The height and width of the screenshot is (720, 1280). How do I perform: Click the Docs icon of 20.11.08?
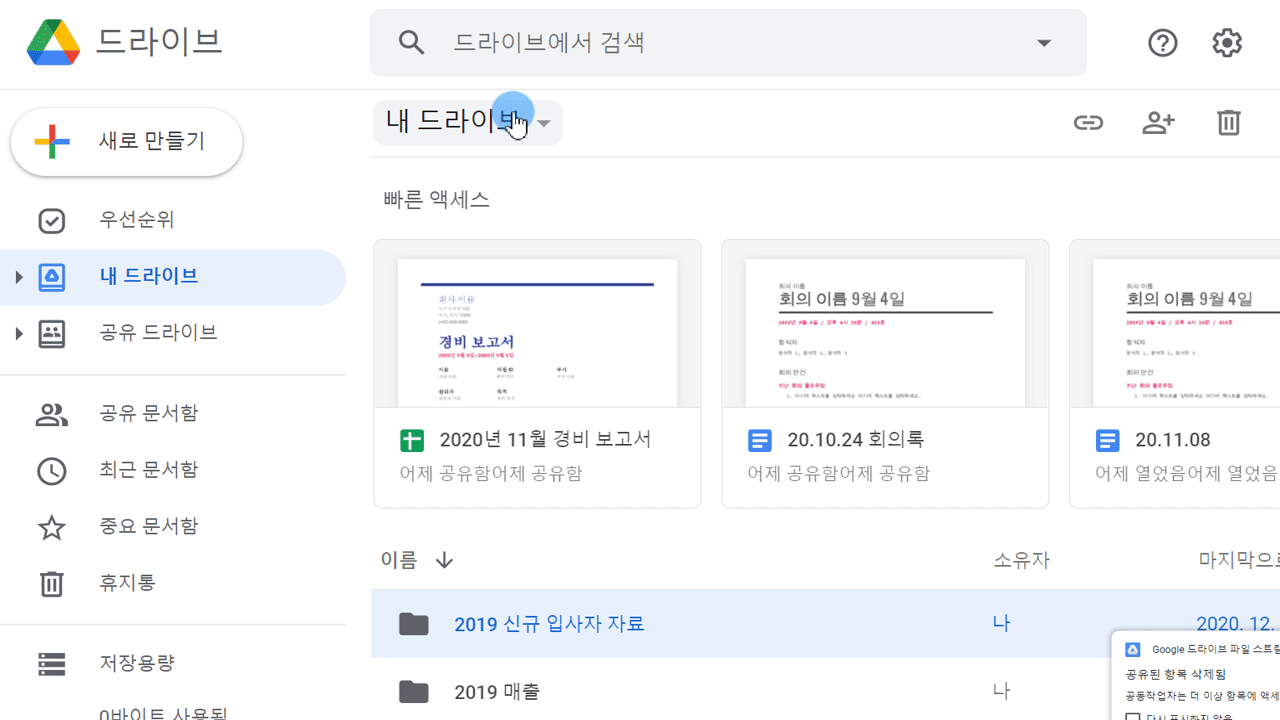tap(1108, 440)
